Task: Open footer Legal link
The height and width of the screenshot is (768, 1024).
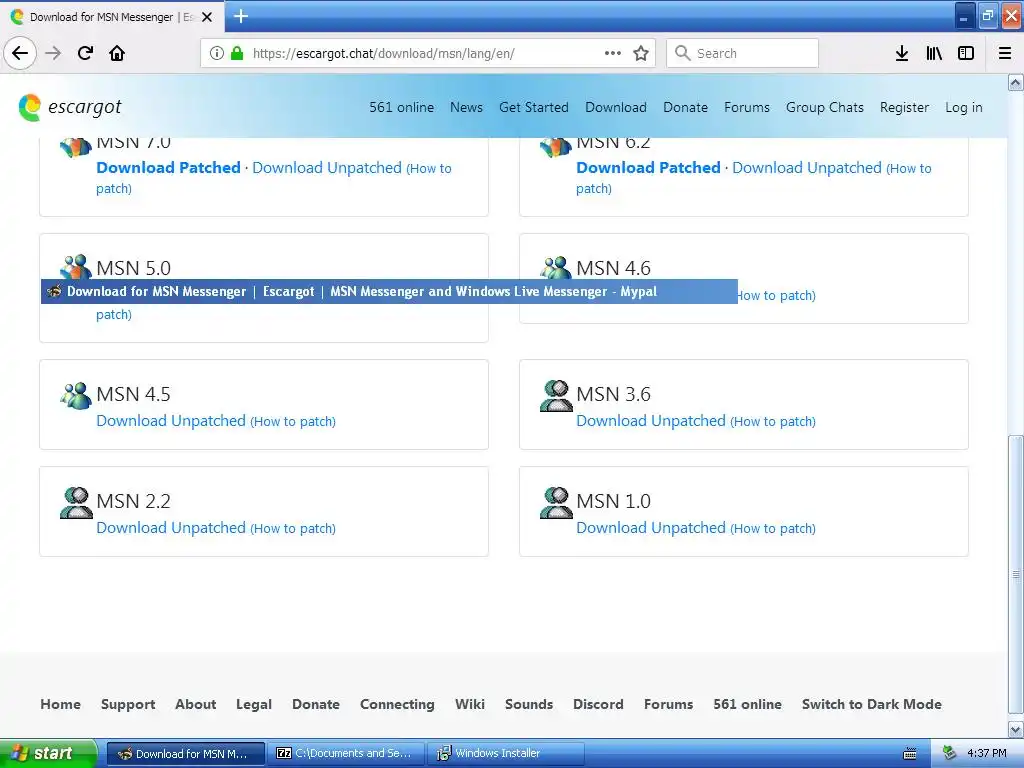Action: coord(254,705)
